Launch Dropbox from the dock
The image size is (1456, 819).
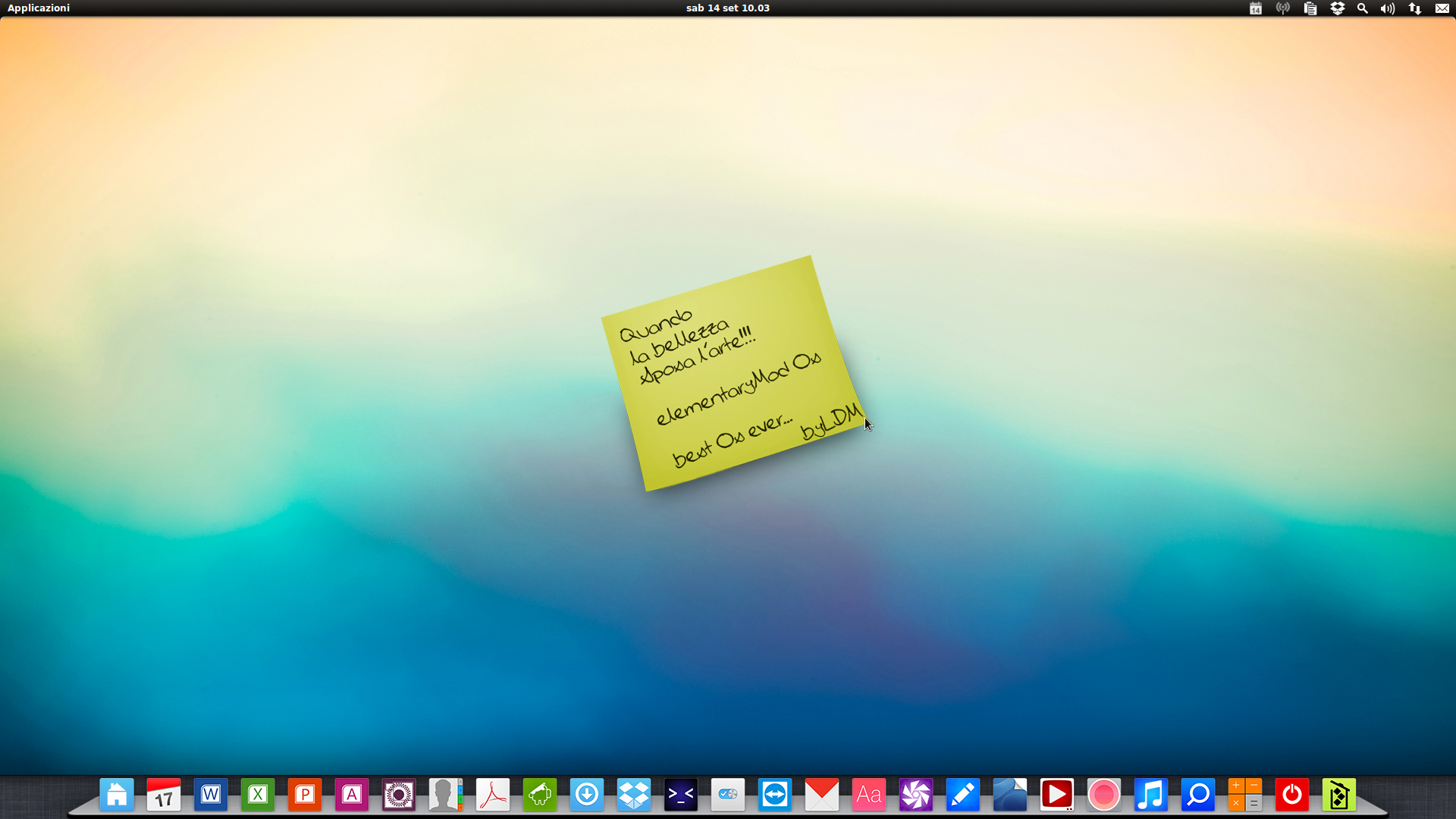pos(634,795)
